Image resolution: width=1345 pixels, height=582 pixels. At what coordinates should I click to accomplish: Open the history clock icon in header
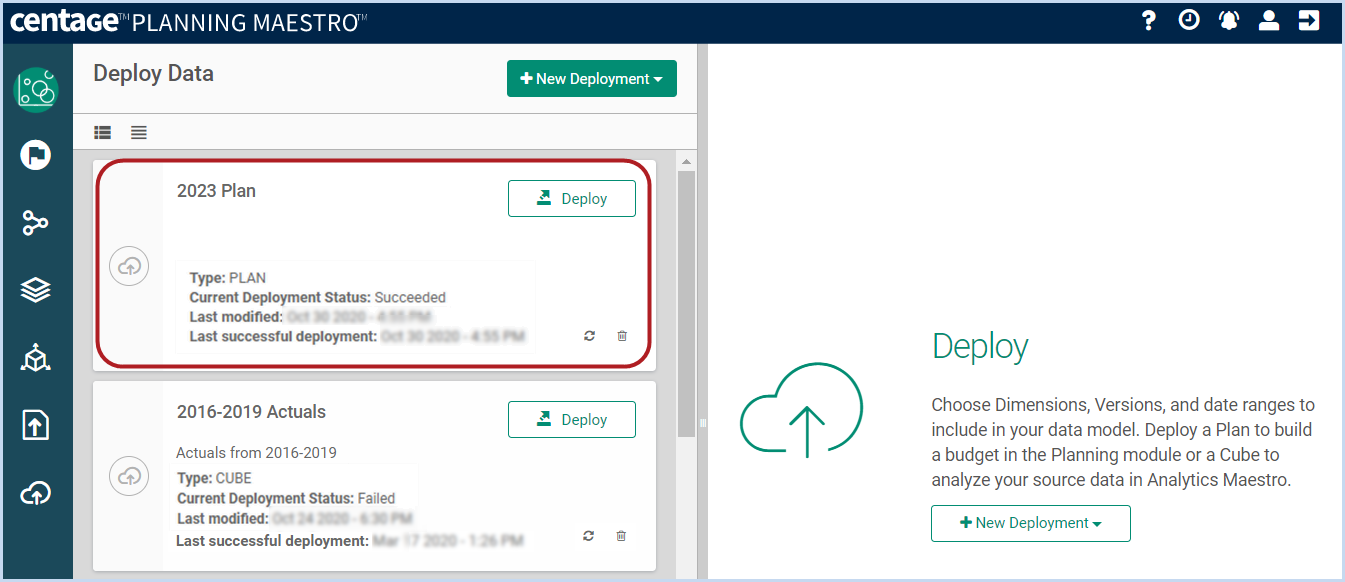pyautogui.click(x=1188, y=20)
